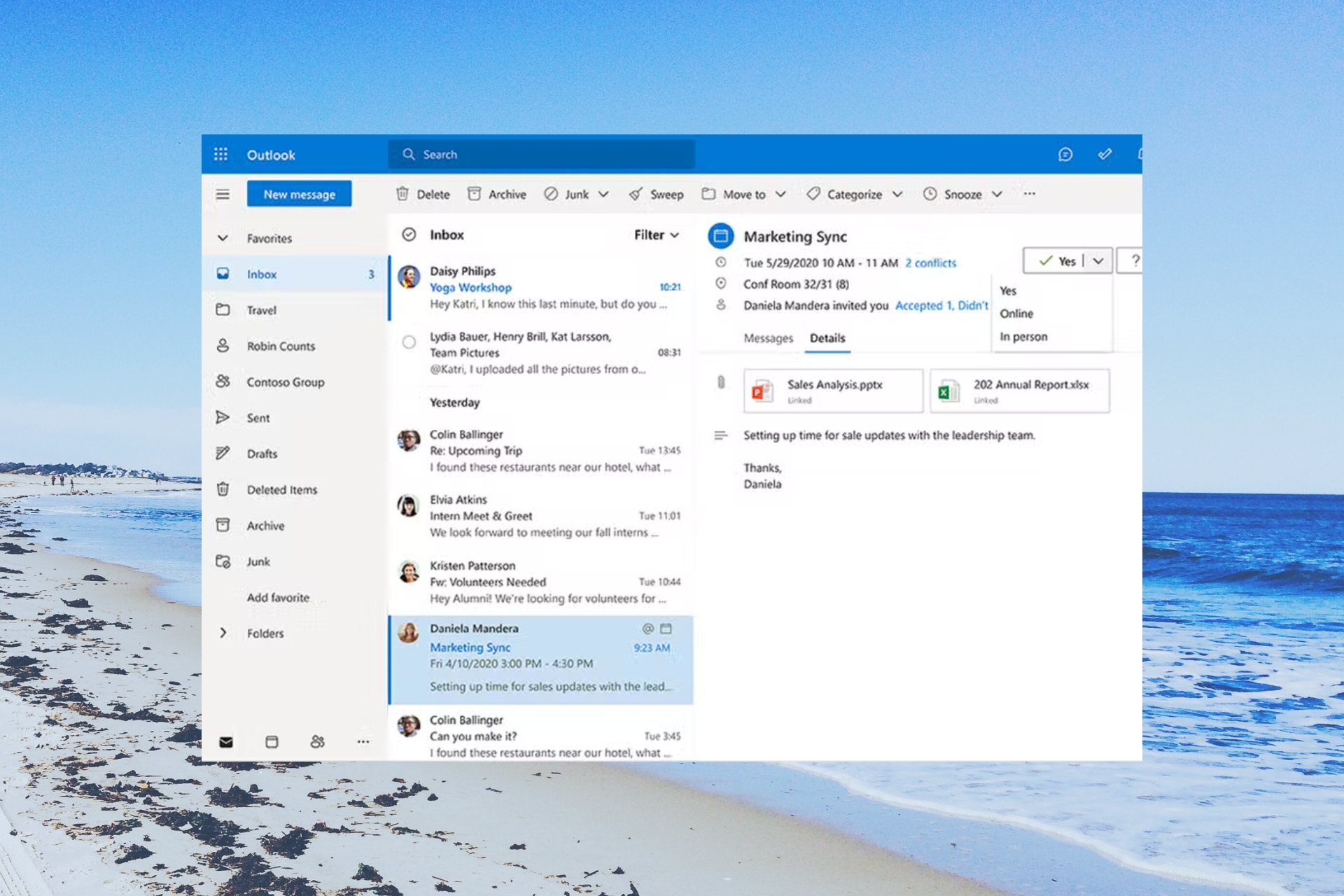Switch to Mail view envelope icon
Viewport: 1344px width, 896px height.
click(225, 742)
